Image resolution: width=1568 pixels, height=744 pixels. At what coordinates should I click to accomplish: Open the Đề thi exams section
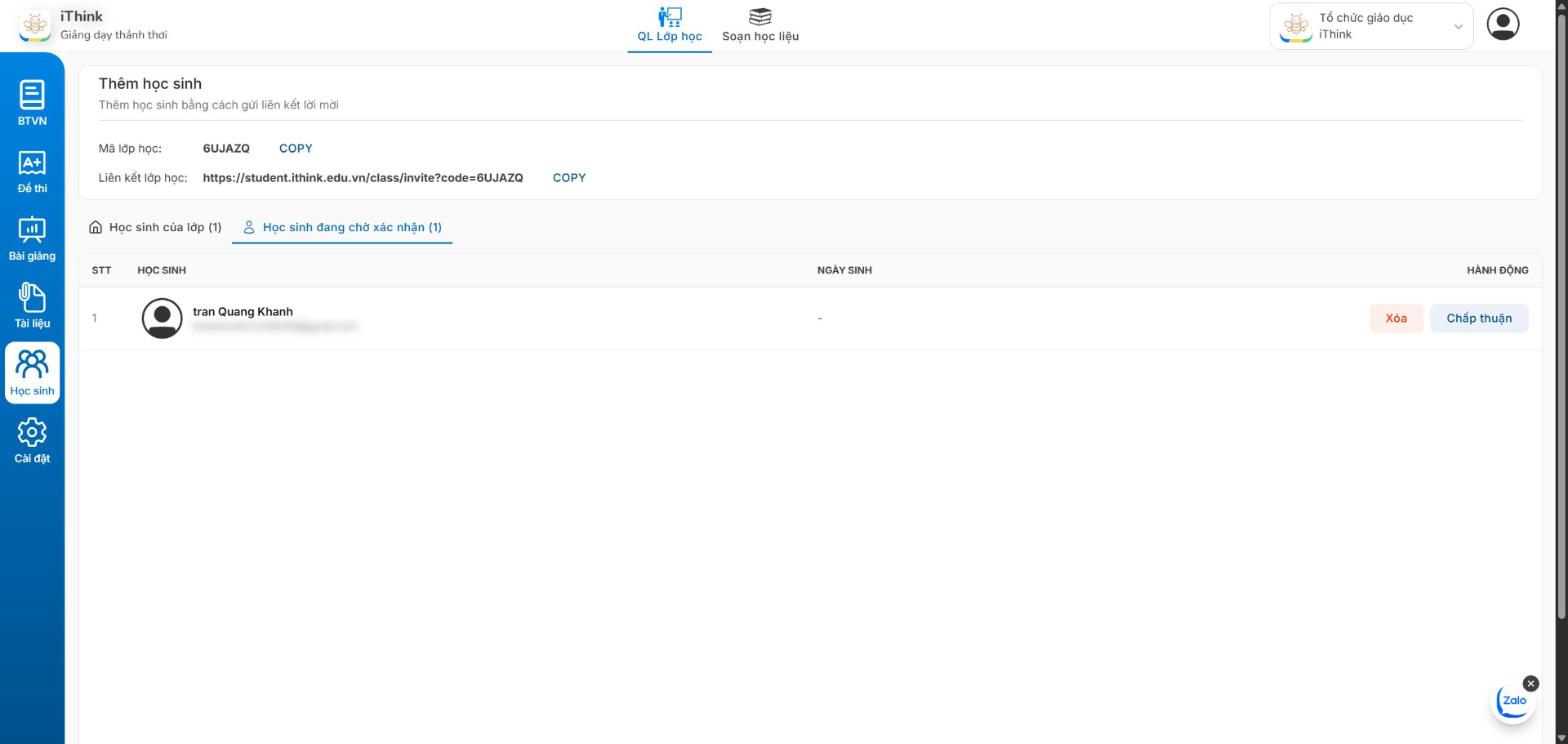pyautogui.click(x=32, y=171)
